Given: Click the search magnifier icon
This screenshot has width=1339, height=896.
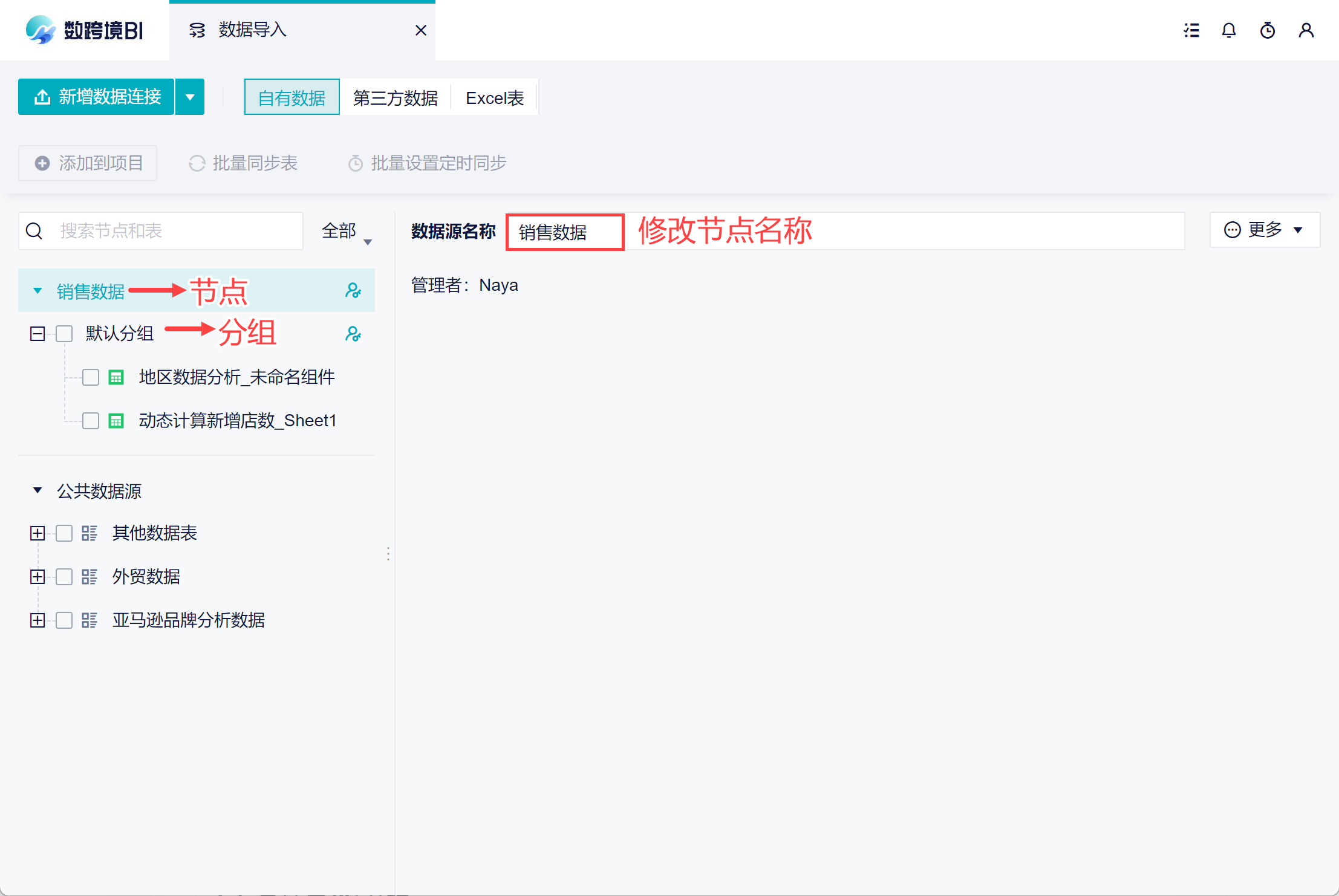Looking at the screenshot, I should click(x=34, y=231).
